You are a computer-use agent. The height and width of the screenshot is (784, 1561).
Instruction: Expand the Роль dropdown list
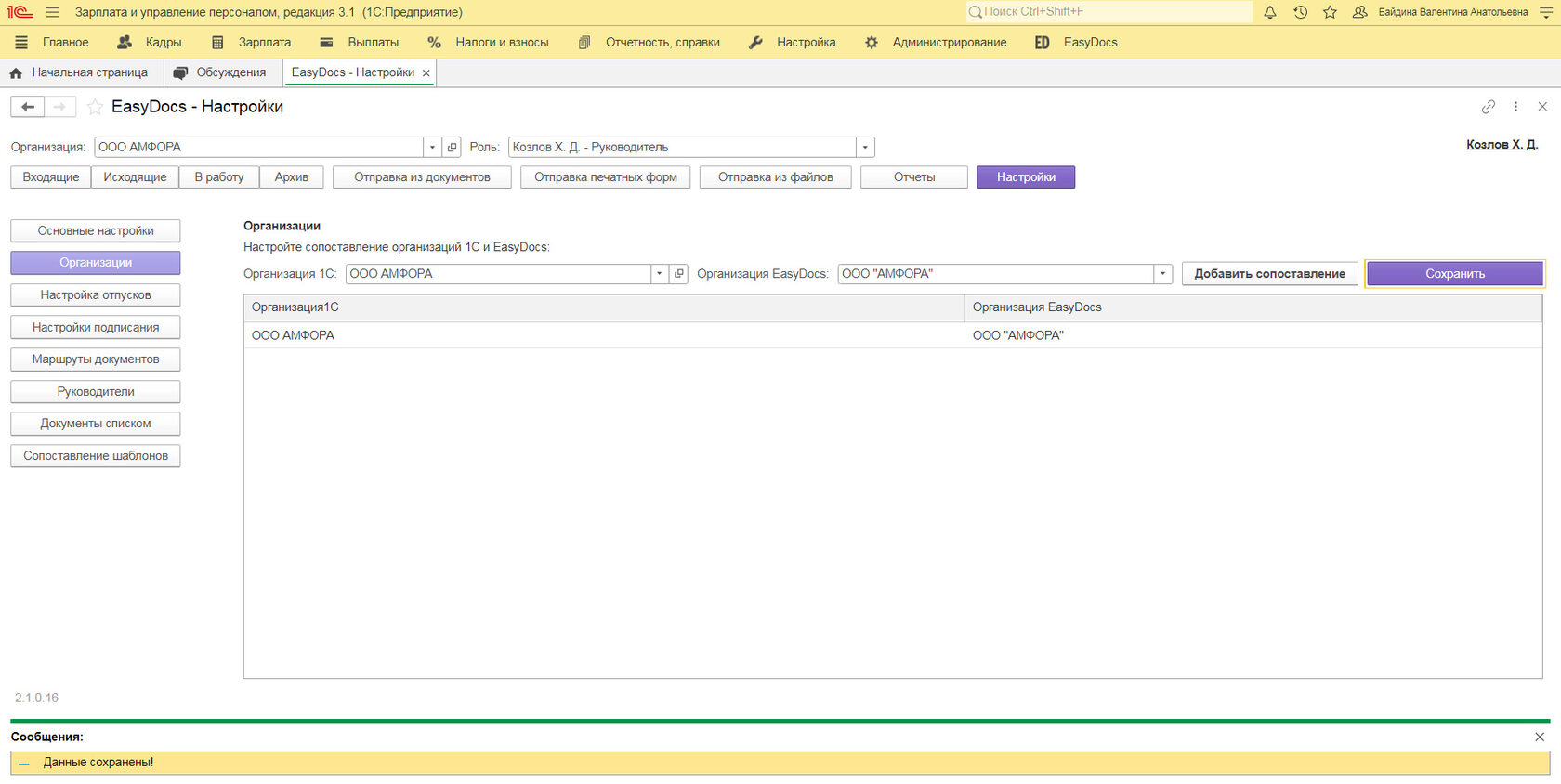[x=865, y=147]
